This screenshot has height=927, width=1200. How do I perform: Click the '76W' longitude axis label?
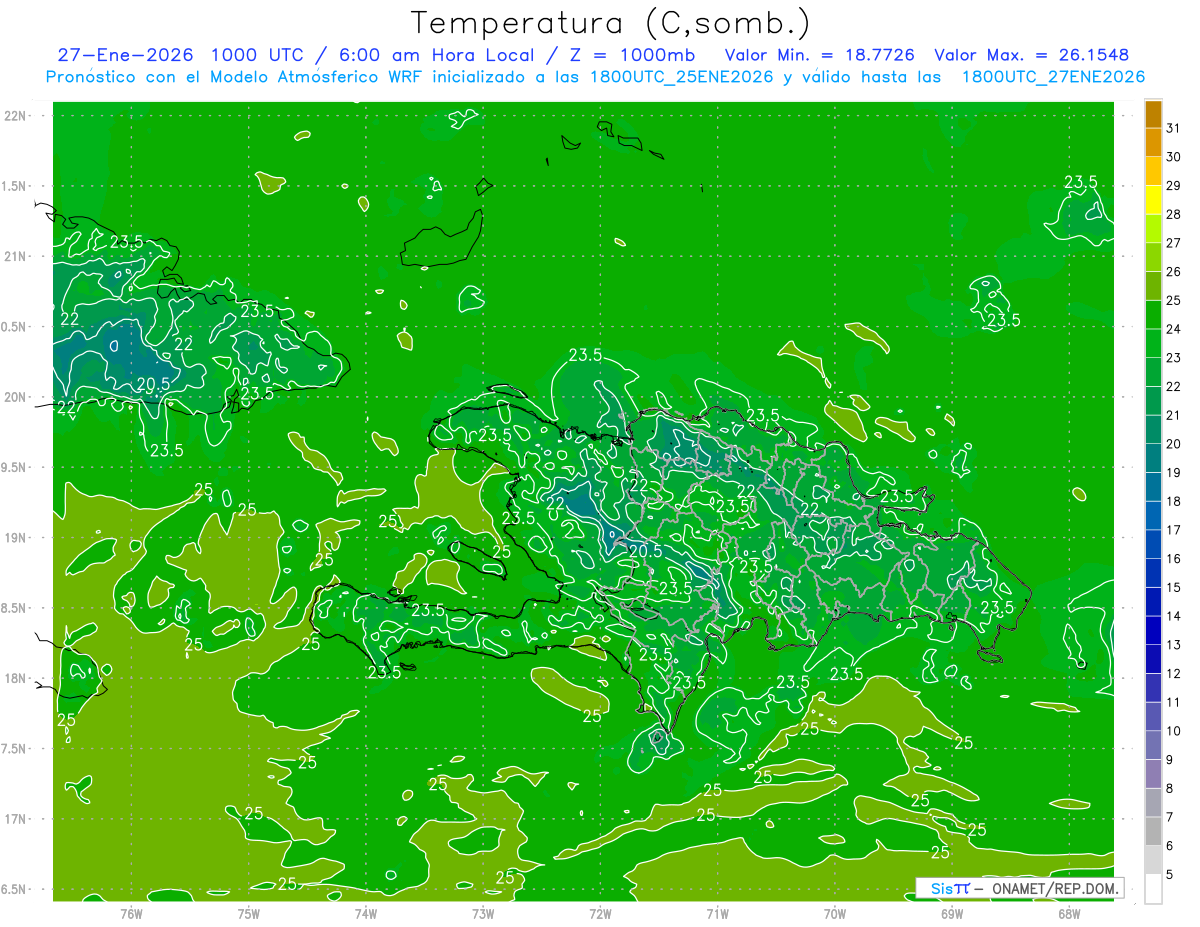point(131,913)
